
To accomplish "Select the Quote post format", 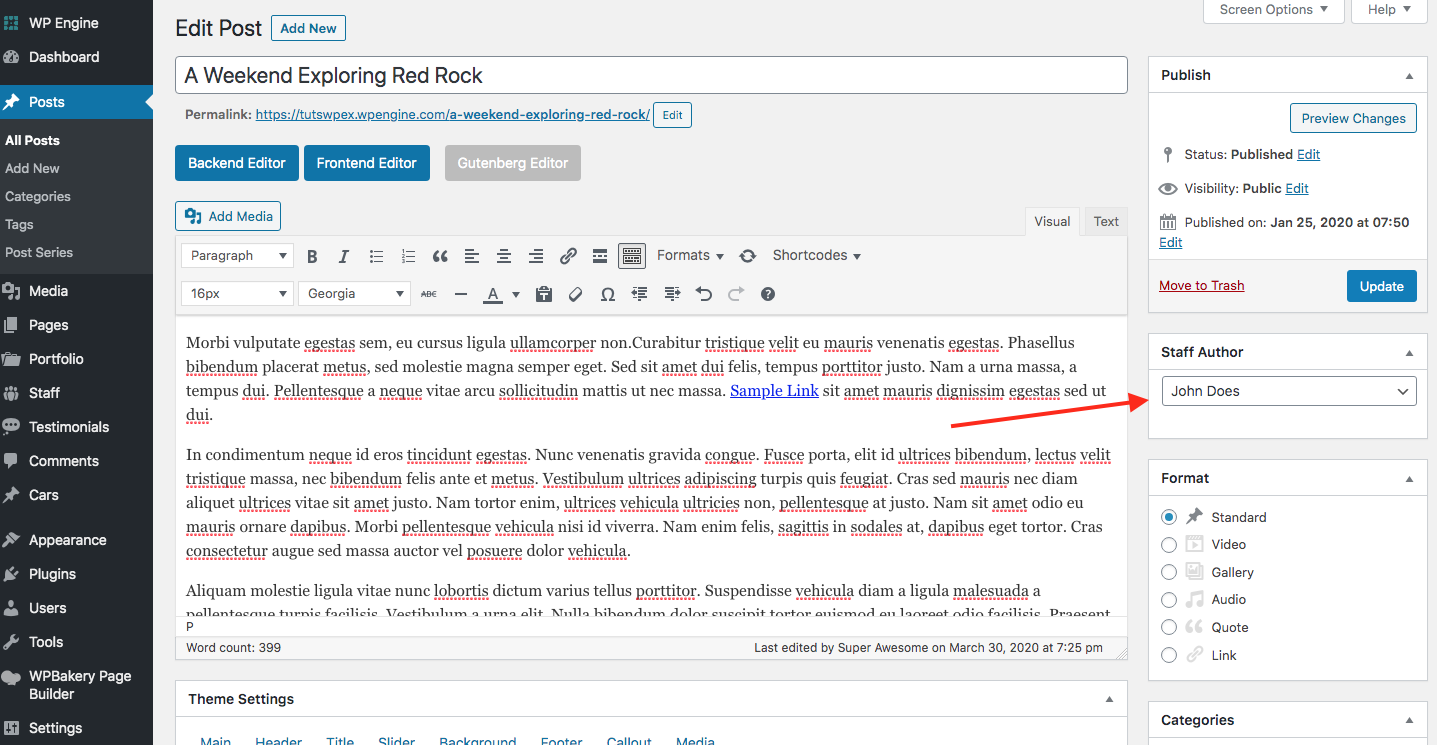I will pyautogui.click(x=1169, y=628).
